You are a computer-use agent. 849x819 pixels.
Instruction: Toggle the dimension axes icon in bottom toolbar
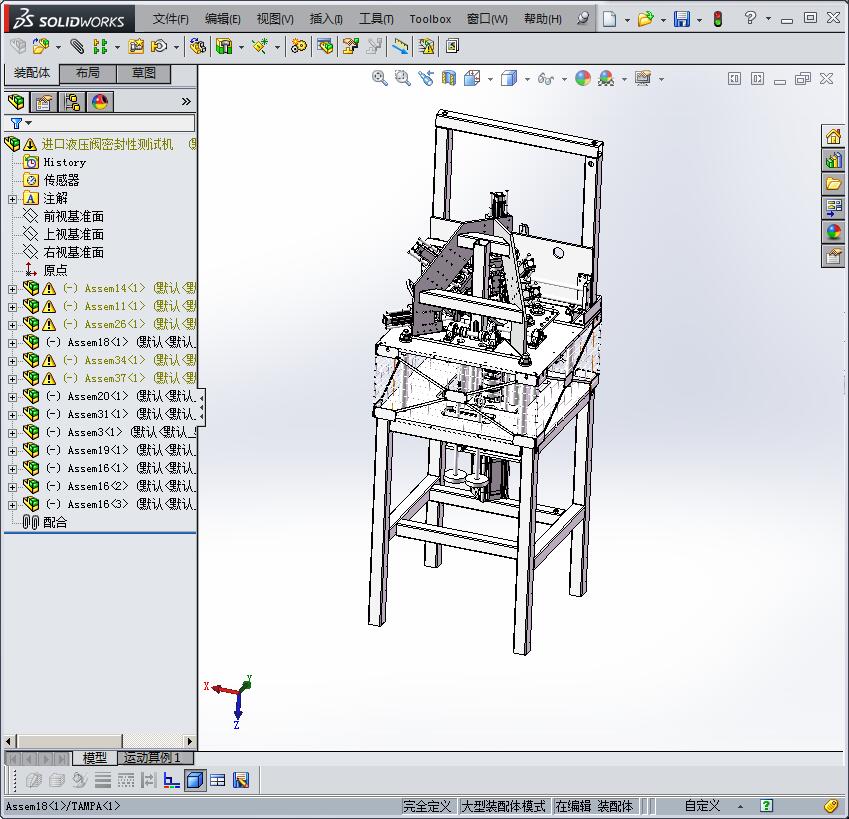coord(172,780)
